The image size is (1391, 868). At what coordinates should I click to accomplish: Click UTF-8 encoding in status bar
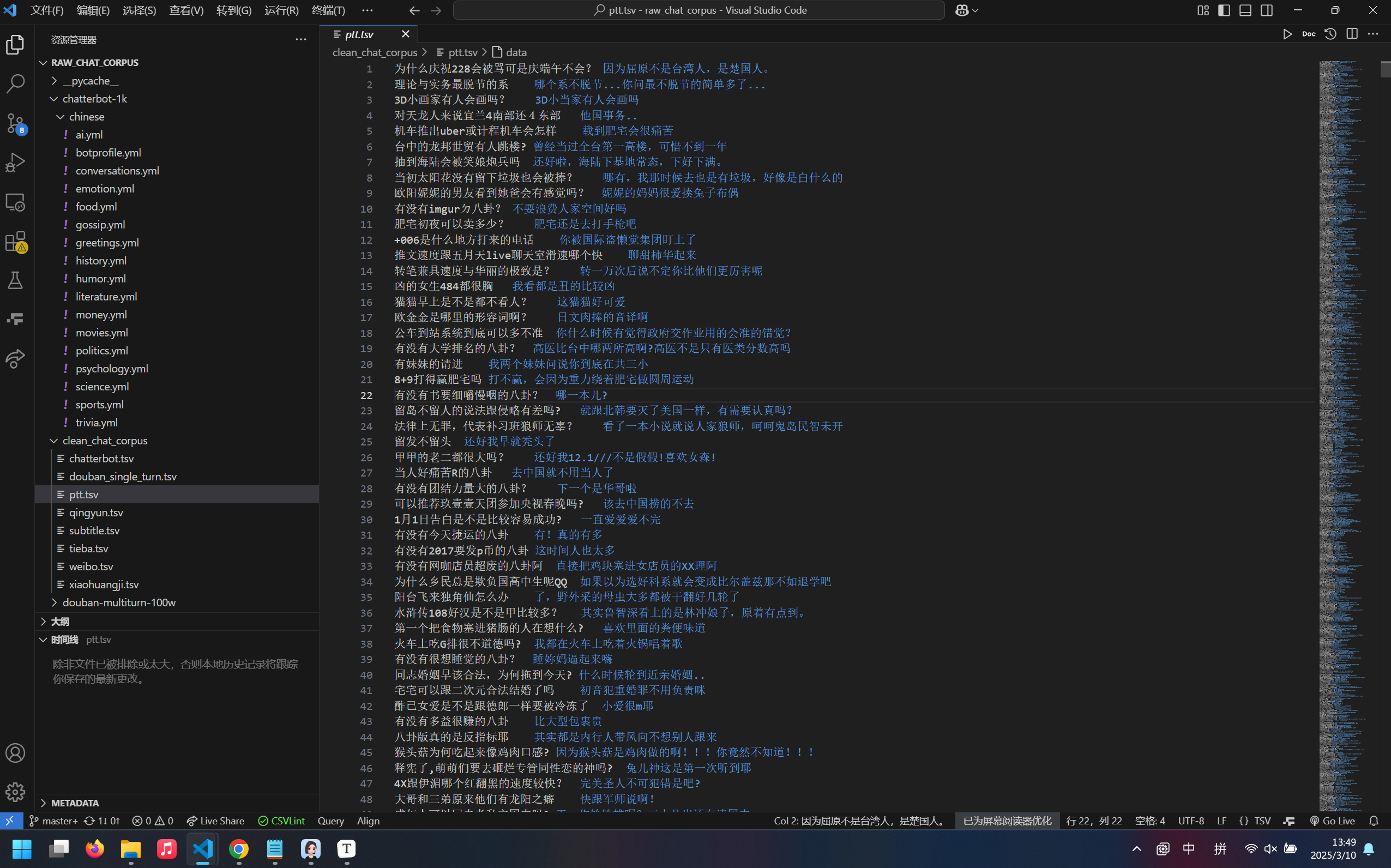click(x=1191, y=821)
